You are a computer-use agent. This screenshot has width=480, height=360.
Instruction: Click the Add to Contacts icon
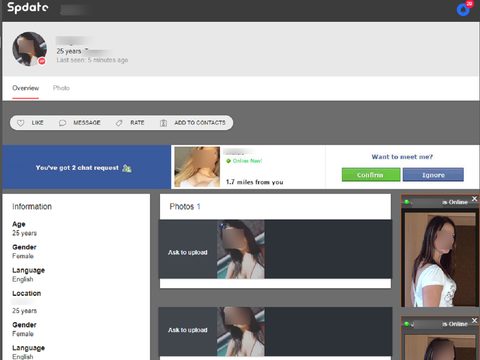[163, 123]
